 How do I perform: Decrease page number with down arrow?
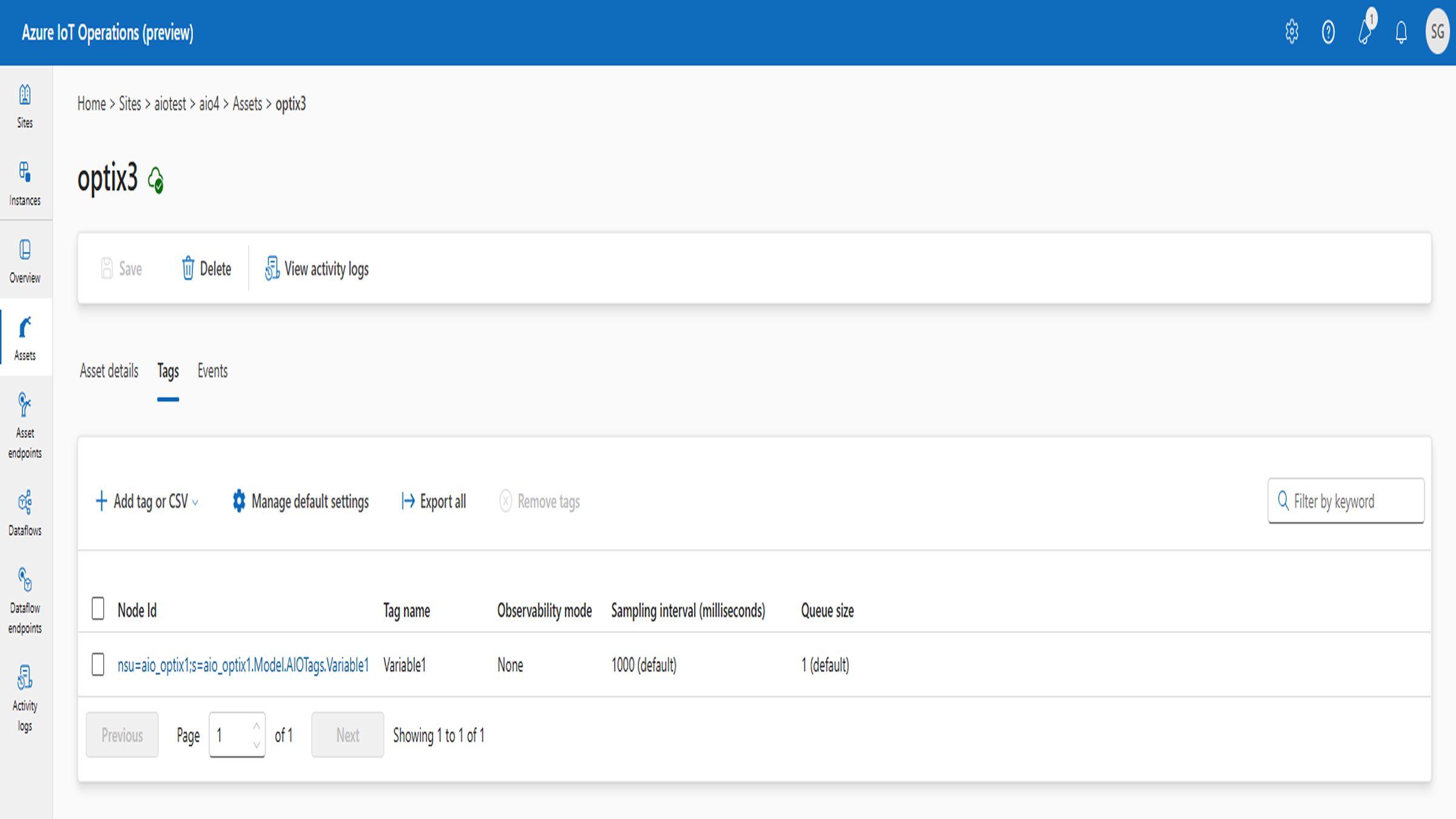click(x=257, y=744)
